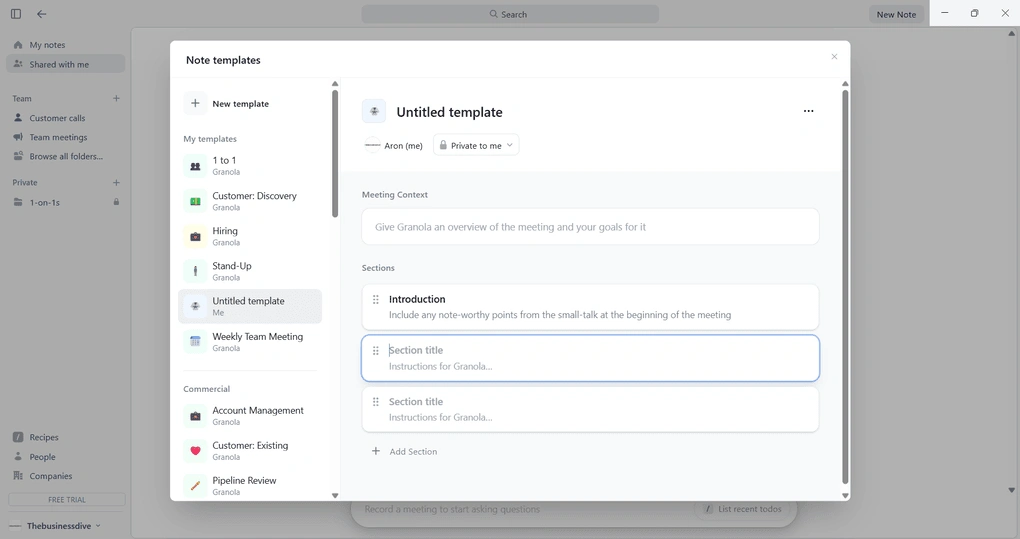Viewport: 1020px width, 539px height.
Task: Click the Customer: Discovery money icon
Action: coord(195,202)
